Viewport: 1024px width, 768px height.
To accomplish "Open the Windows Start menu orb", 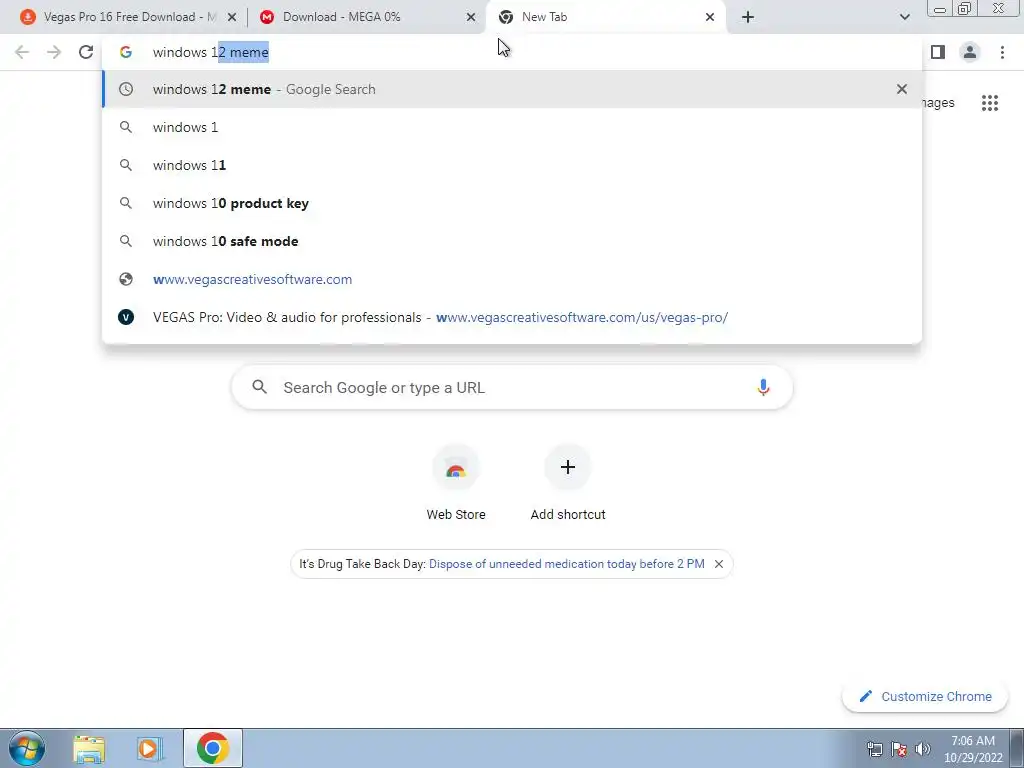I will [x=27, y=748].
